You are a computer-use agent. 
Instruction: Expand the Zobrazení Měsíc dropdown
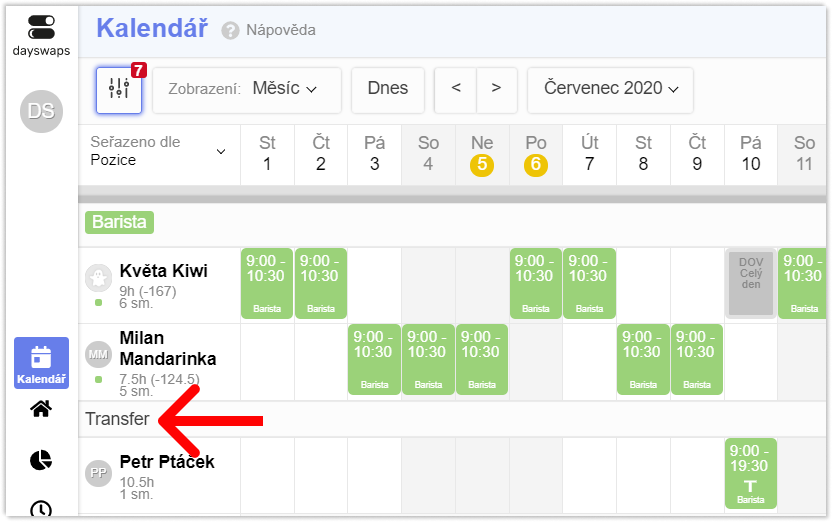[x=247, y=90]
